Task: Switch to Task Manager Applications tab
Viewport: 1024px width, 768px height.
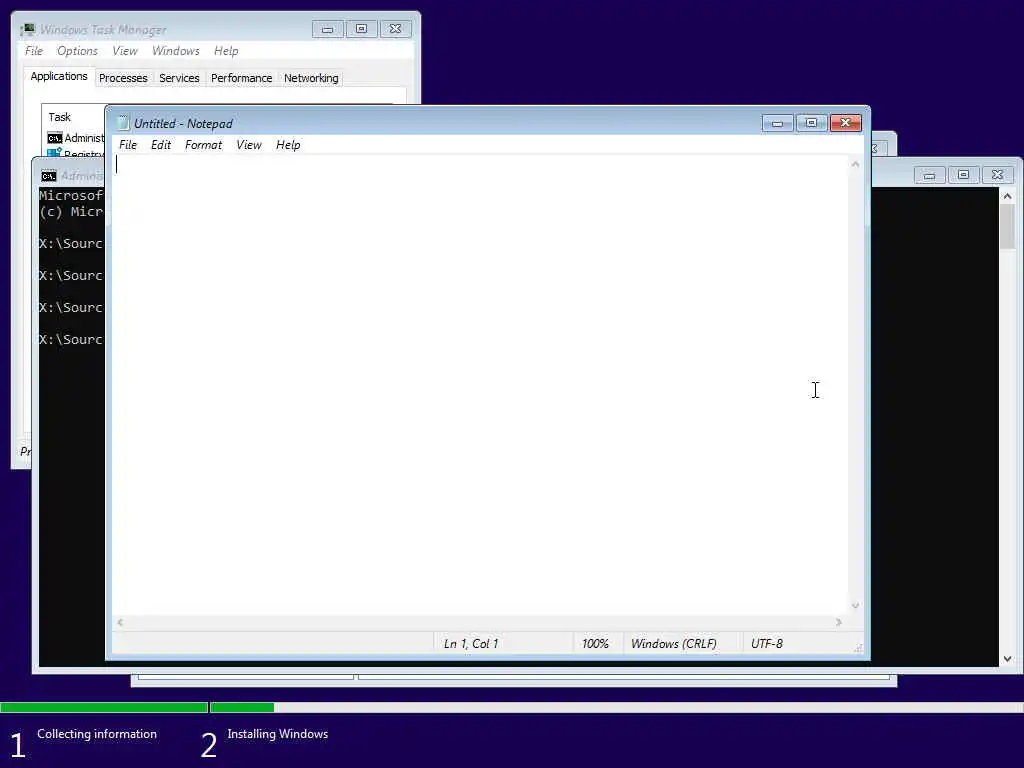Action: click(x=59, y=76)
